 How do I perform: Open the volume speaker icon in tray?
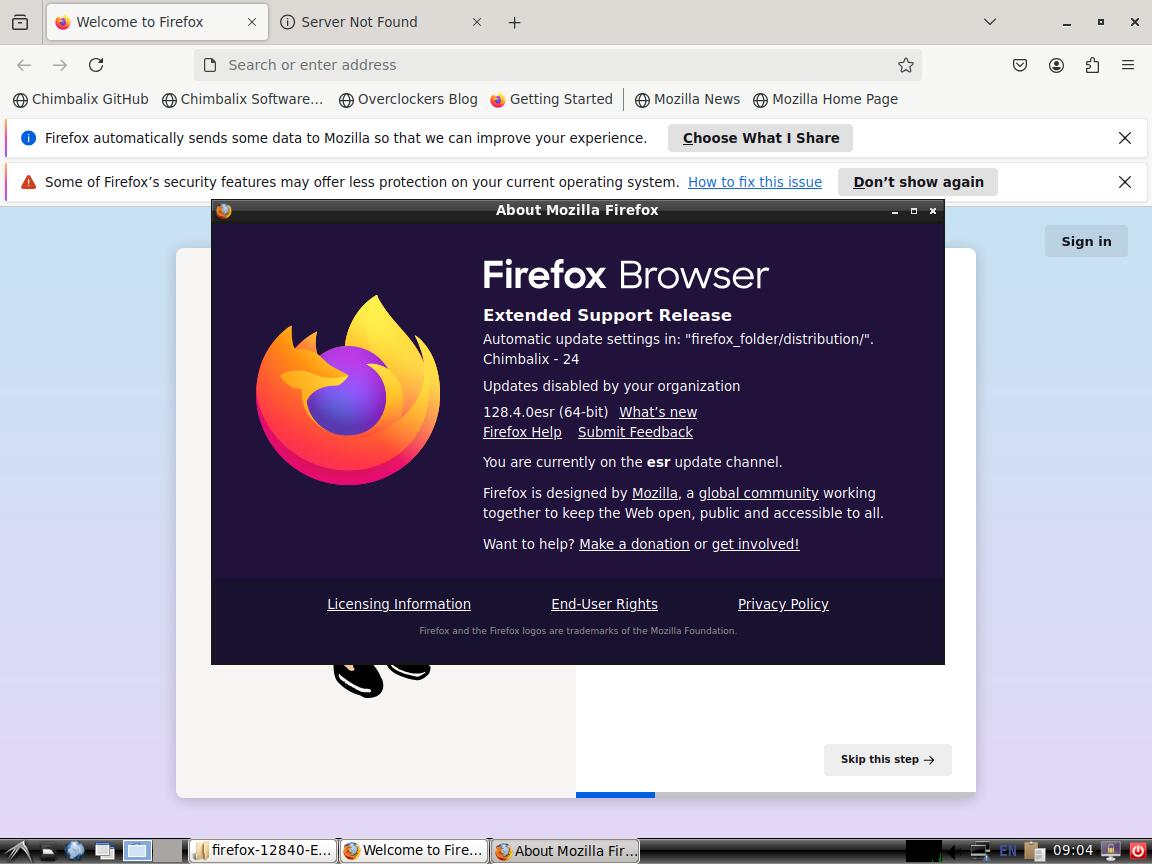point(956,851)
